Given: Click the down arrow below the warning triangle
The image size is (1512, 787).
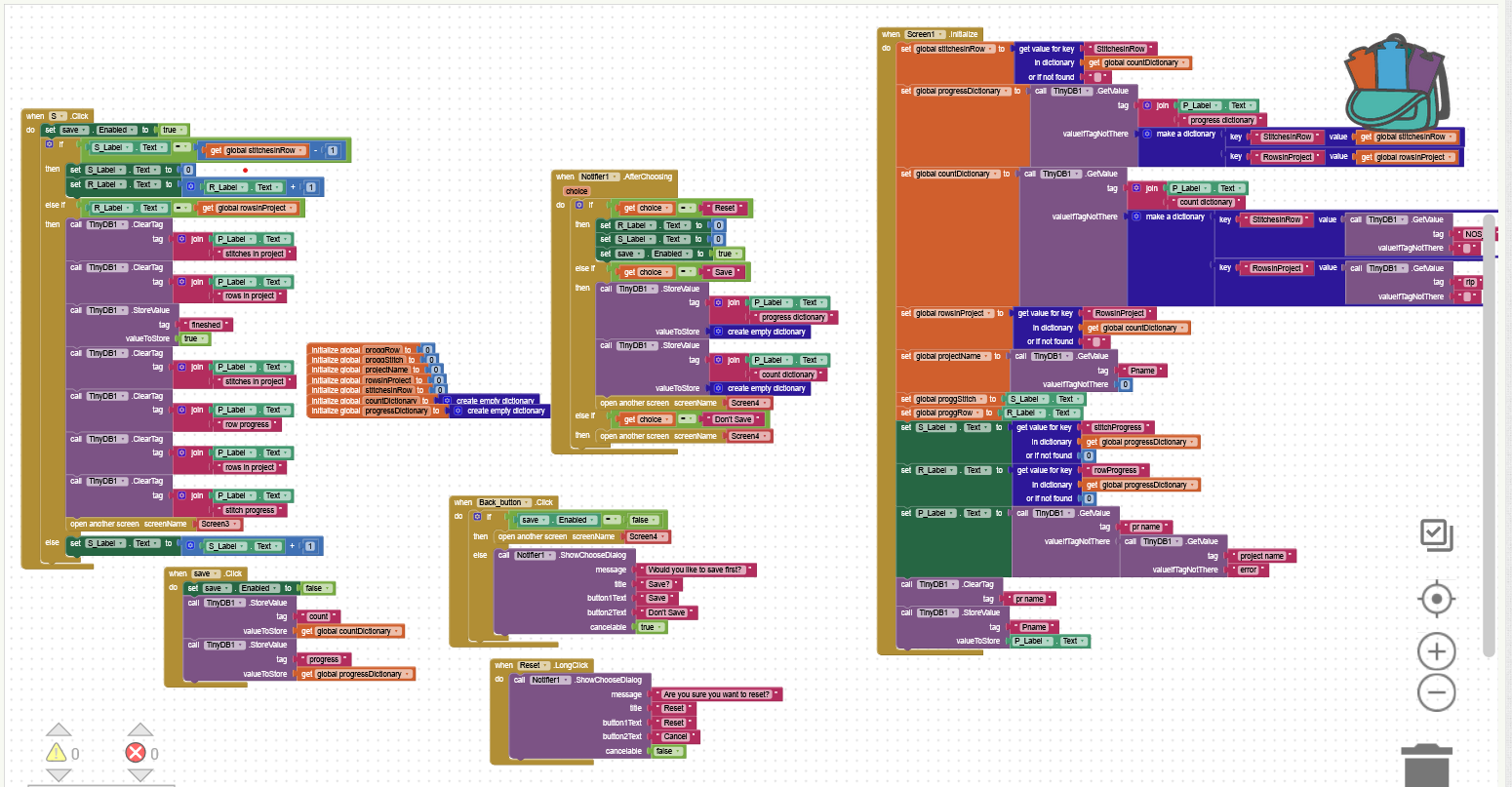Looking at the screenshot, I should (x=60, y=775).
